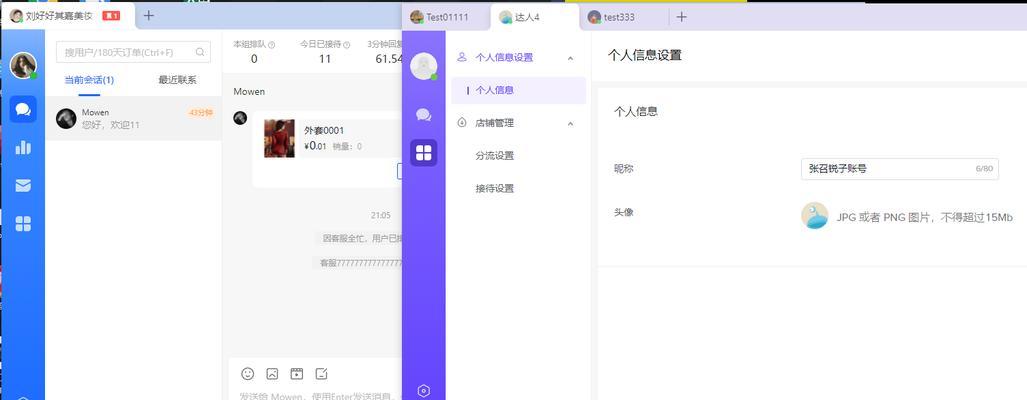This screenshot has height=400, width=1027.
Task: Open the mail icon in the blue sidebar
Action: pos(23,186)
